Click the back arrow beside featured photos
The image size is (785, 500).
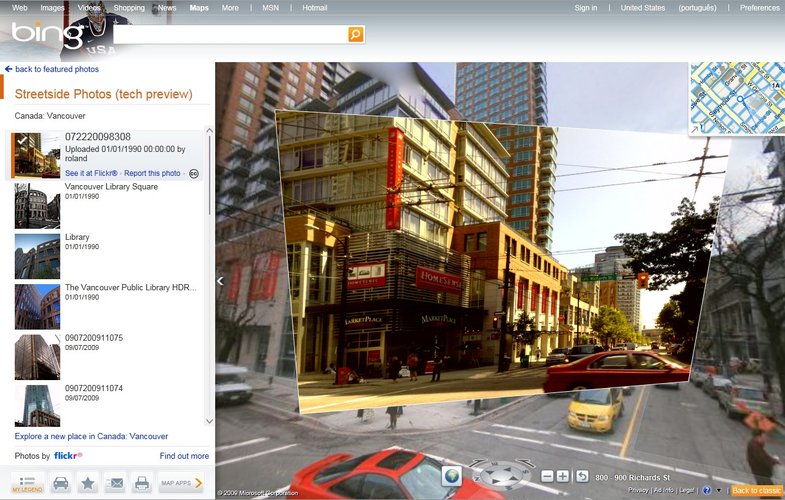pyautogui.click(x=8, y=69)
